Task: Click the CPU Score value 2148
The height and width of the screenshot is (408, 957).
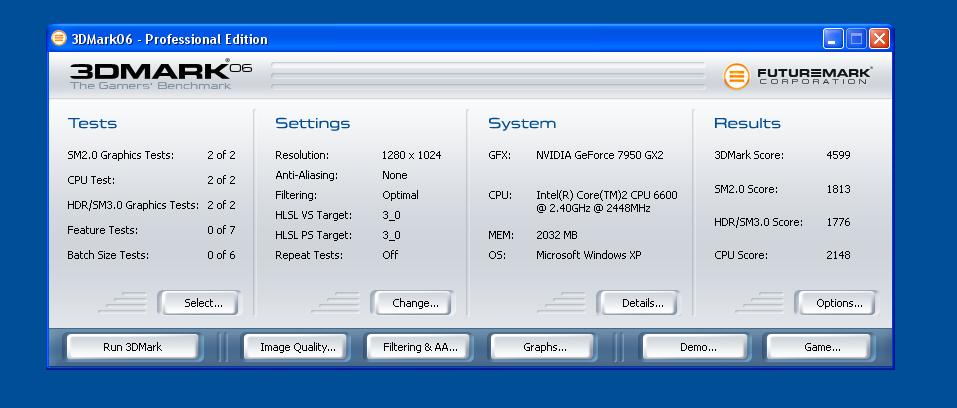Action: click(838, 255)
